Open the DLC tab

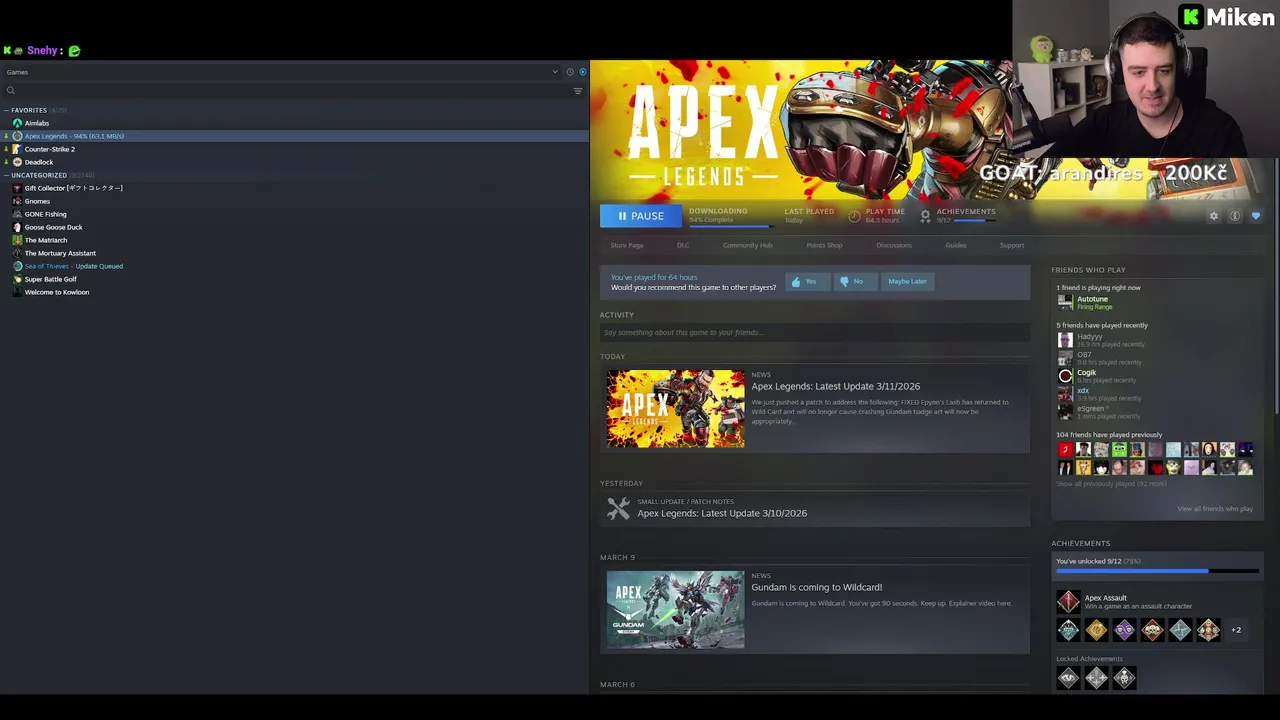[683, 245]
